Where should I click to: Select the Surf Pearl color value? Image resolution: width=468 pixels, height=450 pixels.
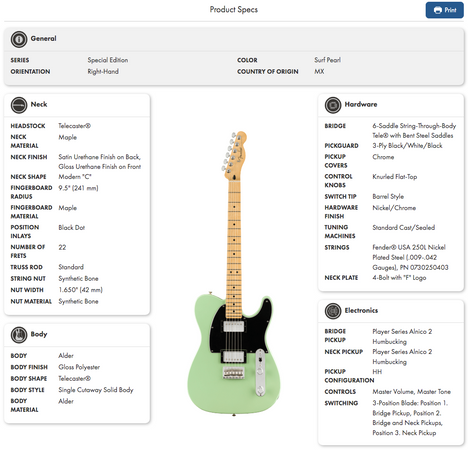327,60
